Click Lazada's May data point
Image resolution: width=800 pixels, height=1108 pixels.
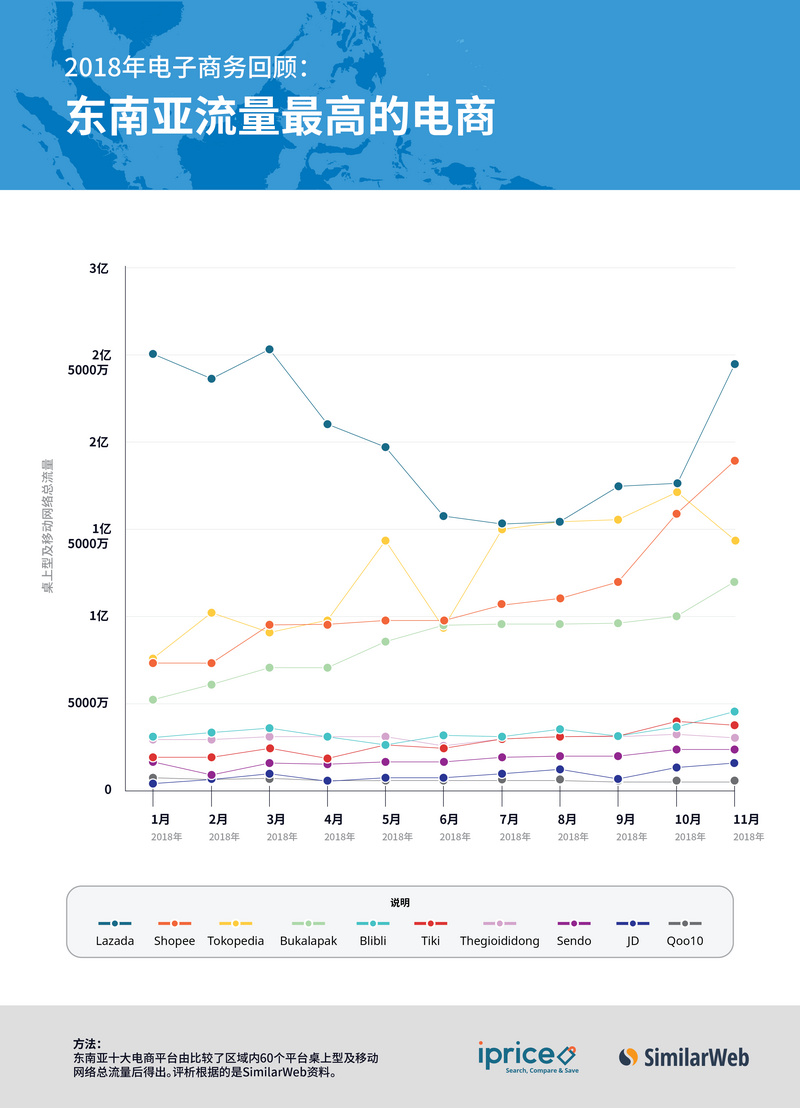tap(385, 447)
